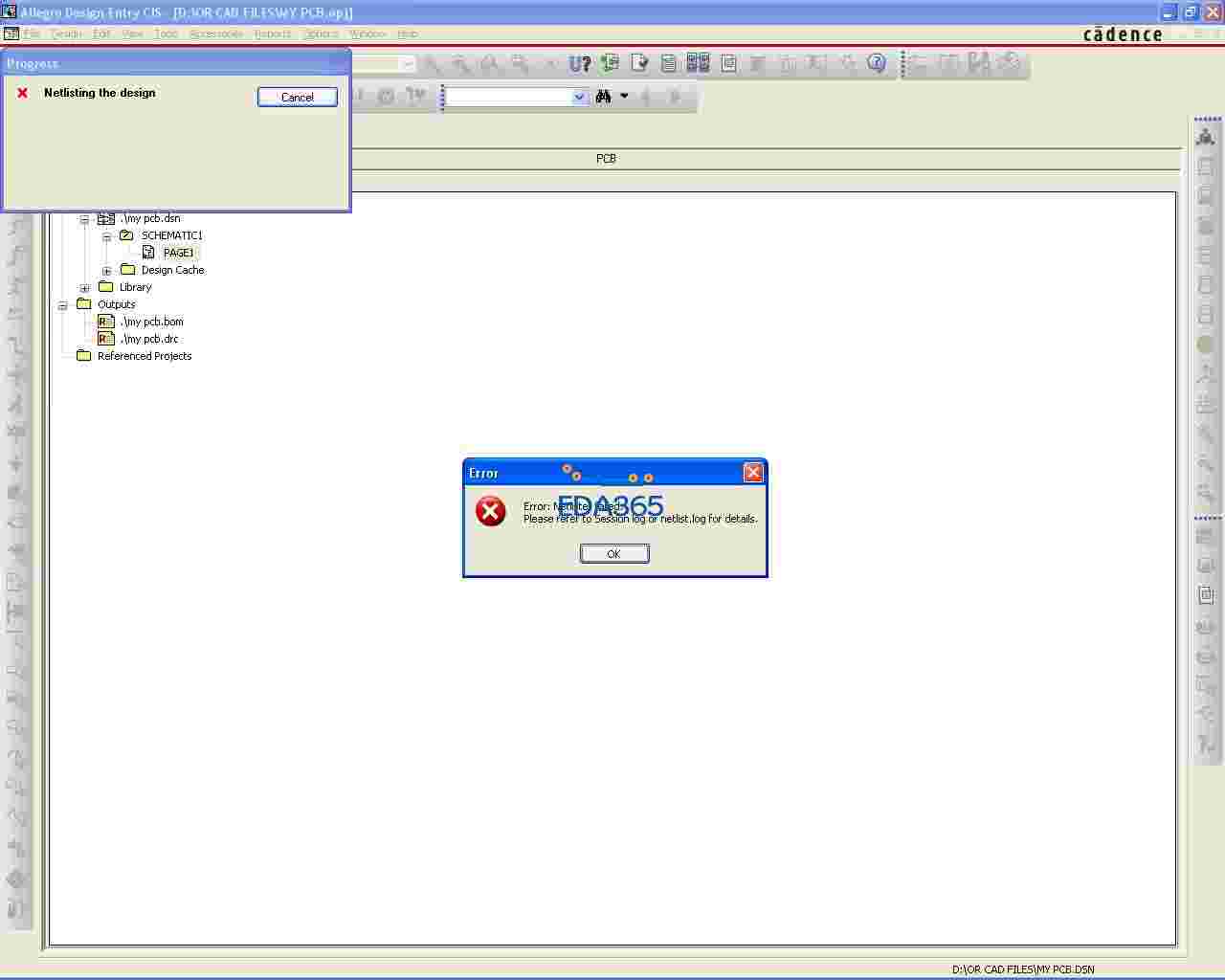Select the SCHEMATIC1 folder

coord(172,235)
